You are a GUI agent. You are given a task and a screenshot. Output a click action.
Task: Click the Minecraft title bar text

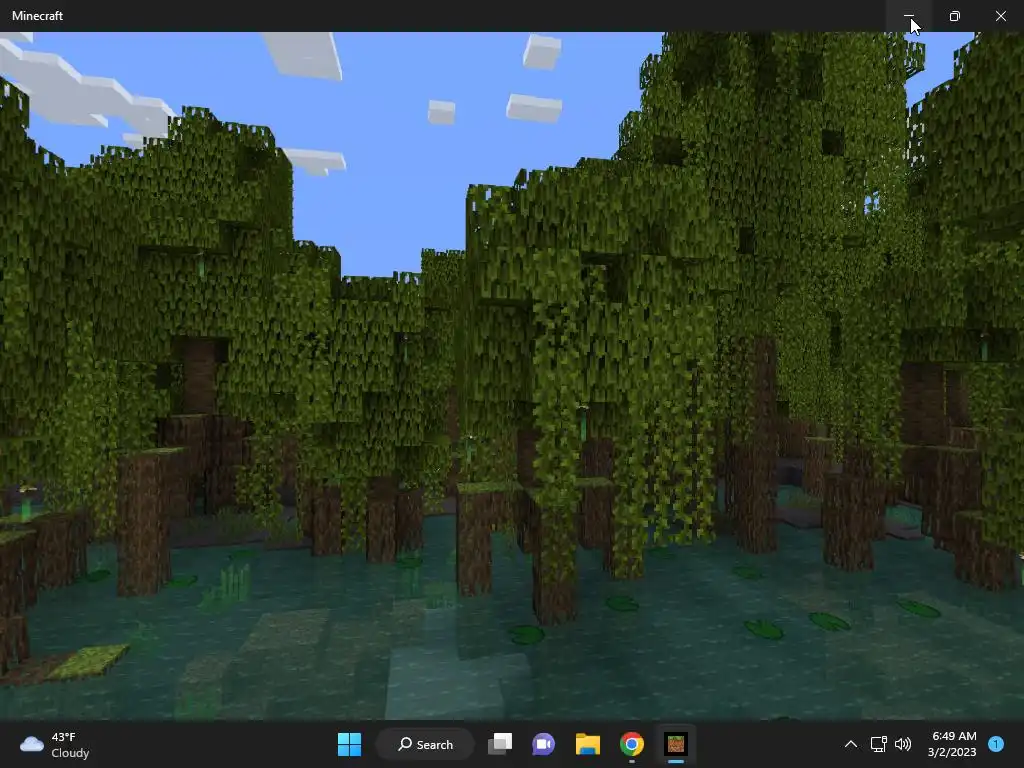pos(37,16)
